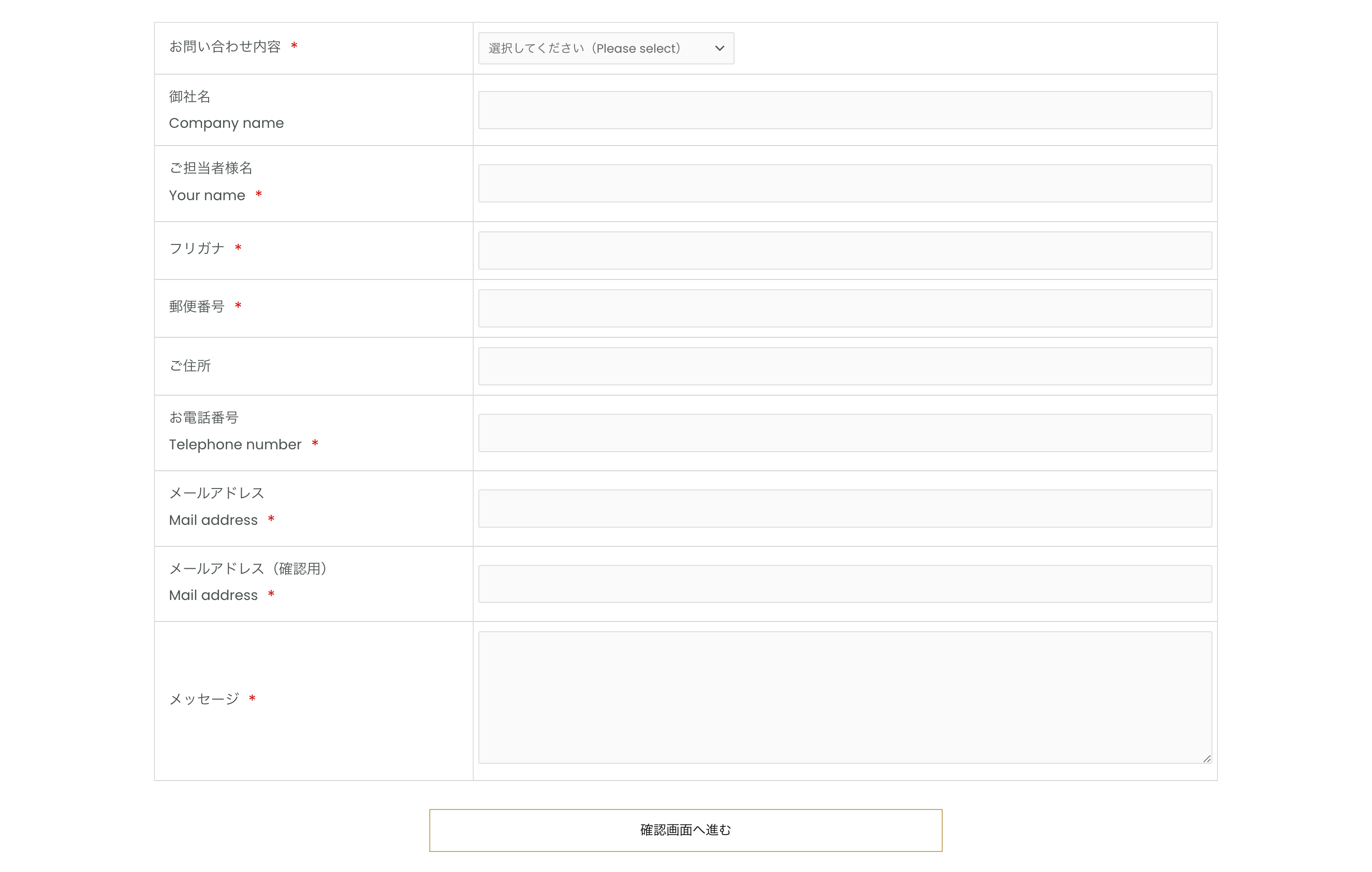This screenshot has height=872, width=1372.
Task: Click the メッセージ label
Action: [x=204, y=699]
